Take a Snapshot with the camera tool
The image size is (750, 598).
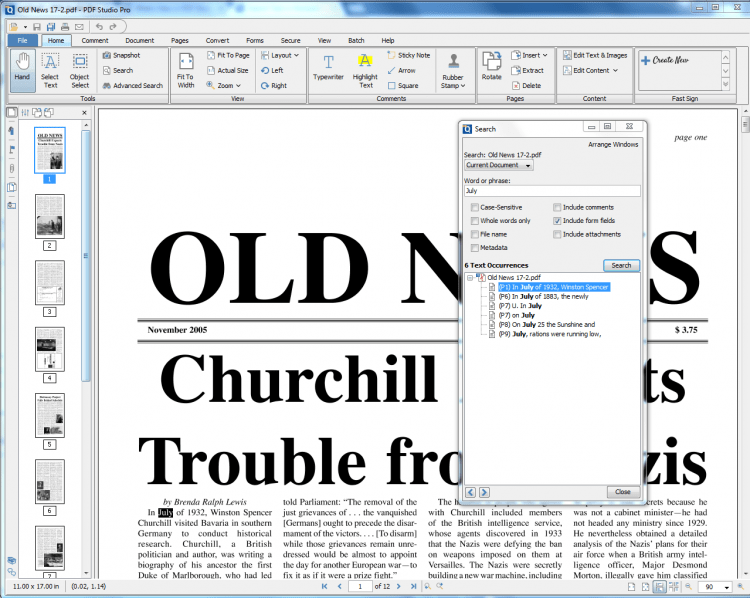coord(120,56)
